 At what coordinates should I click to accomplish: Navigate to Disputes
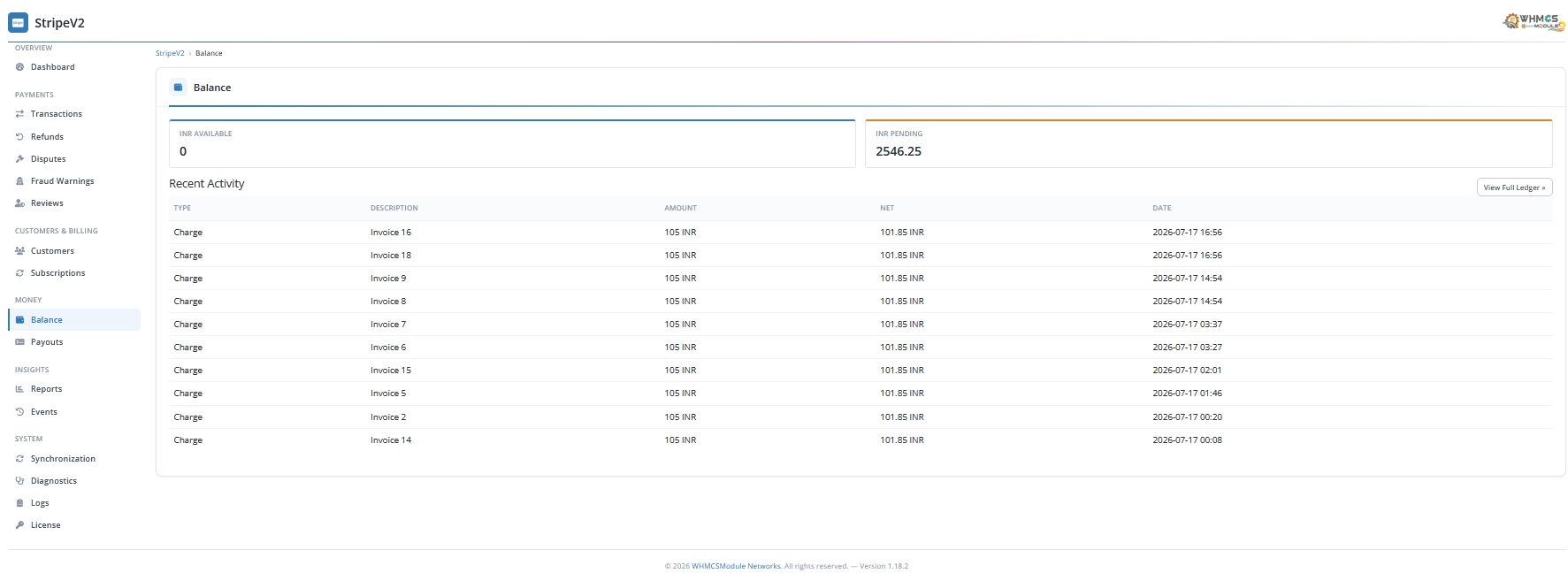74,159
